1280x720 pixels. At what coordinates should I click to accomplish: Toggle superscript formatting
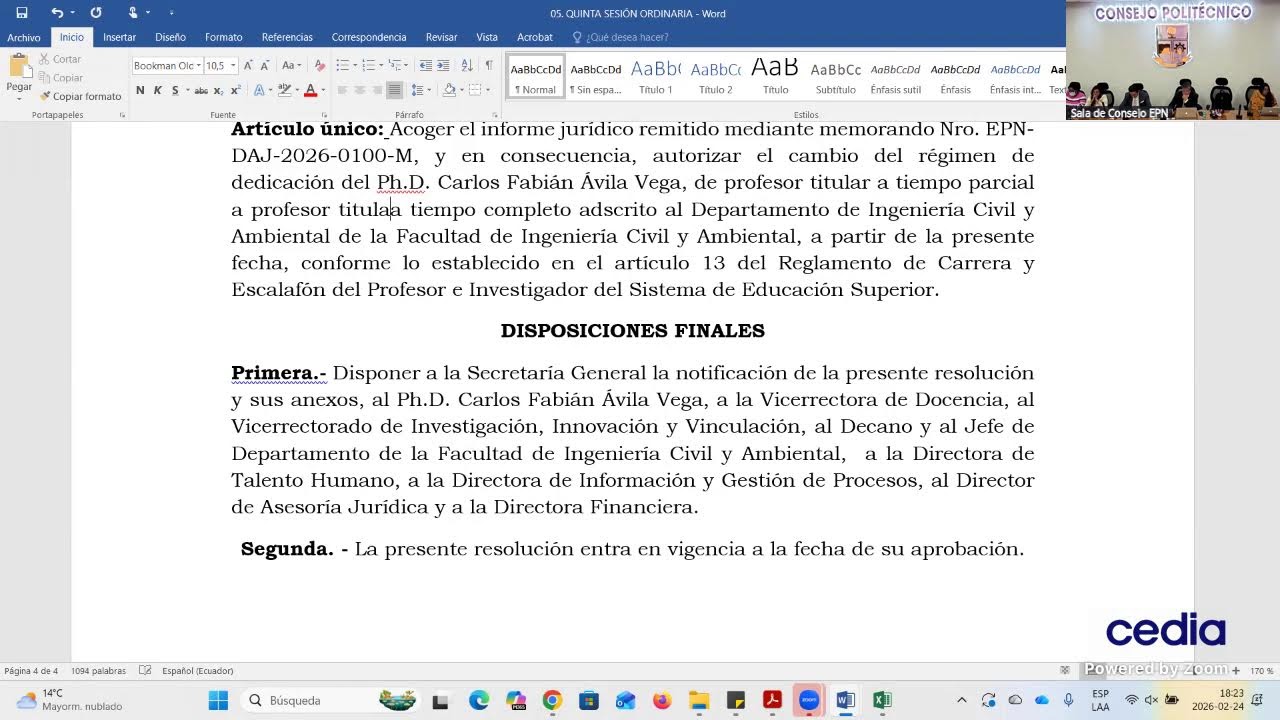pos(235,90)
